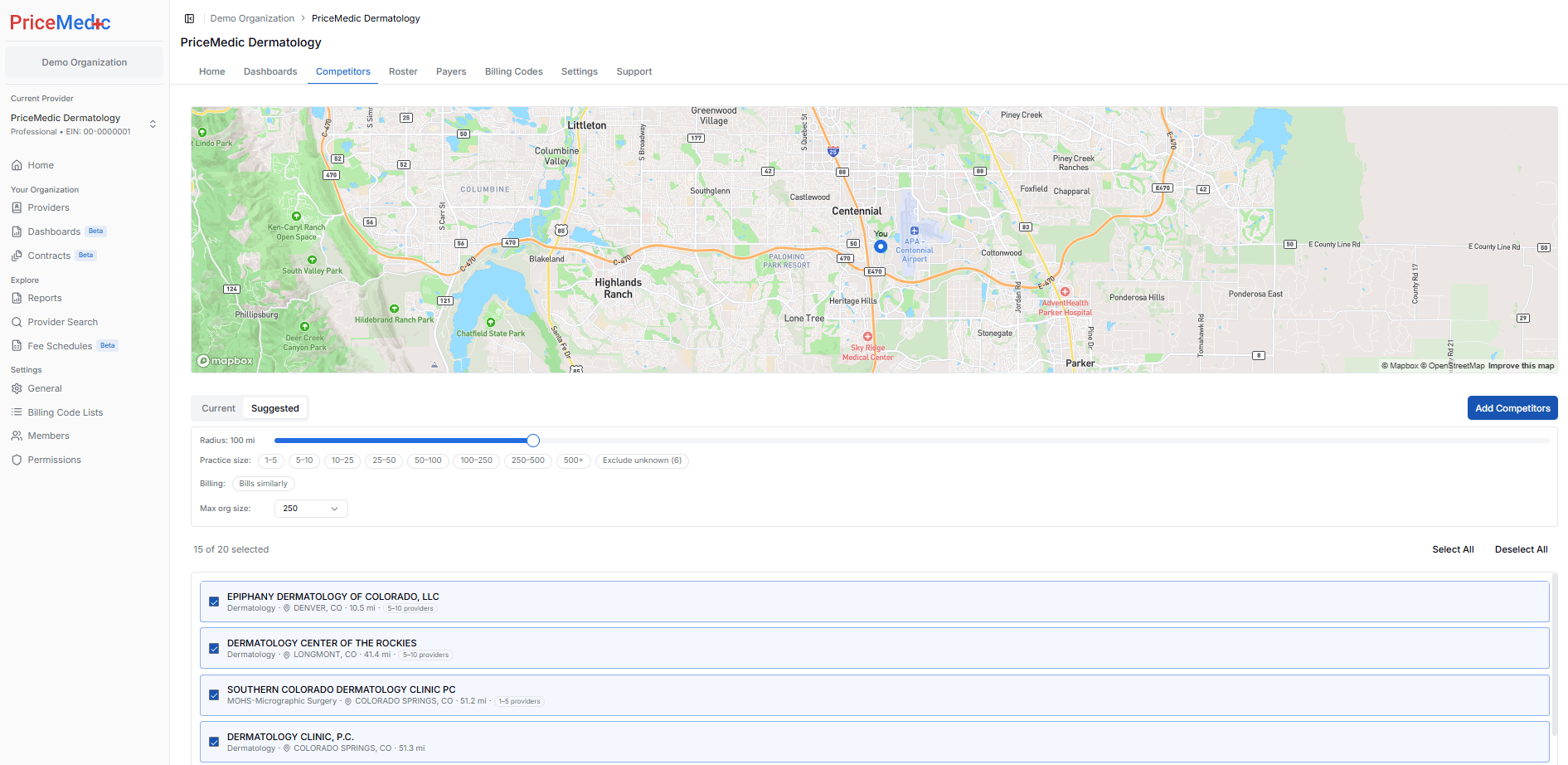Click Deselect All
The height and width of the screenshot is (765, 1568).
(x=1521, y=549)
